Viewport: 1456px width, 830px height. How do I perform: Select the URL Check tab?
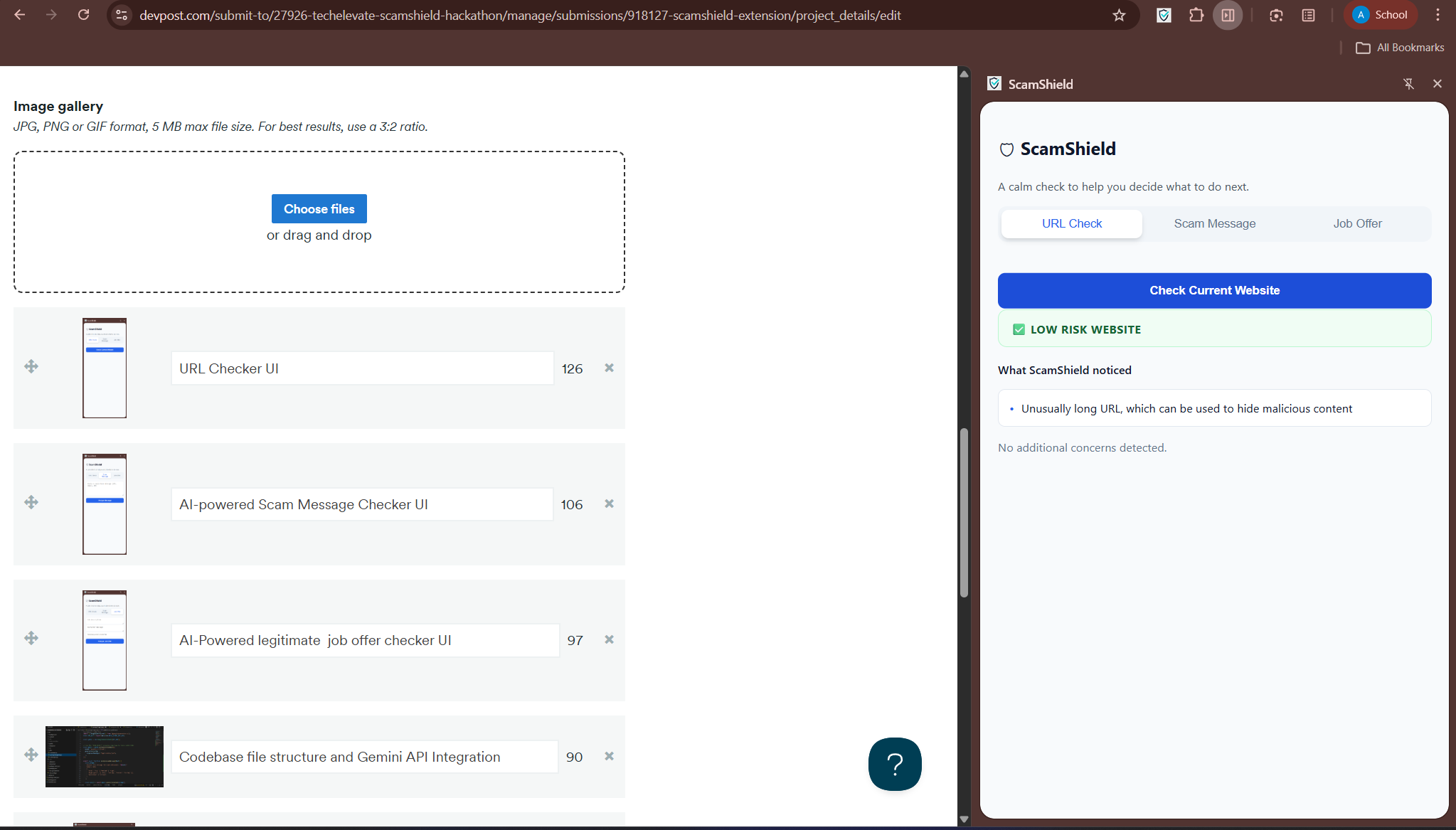(x=1071, y=223)
